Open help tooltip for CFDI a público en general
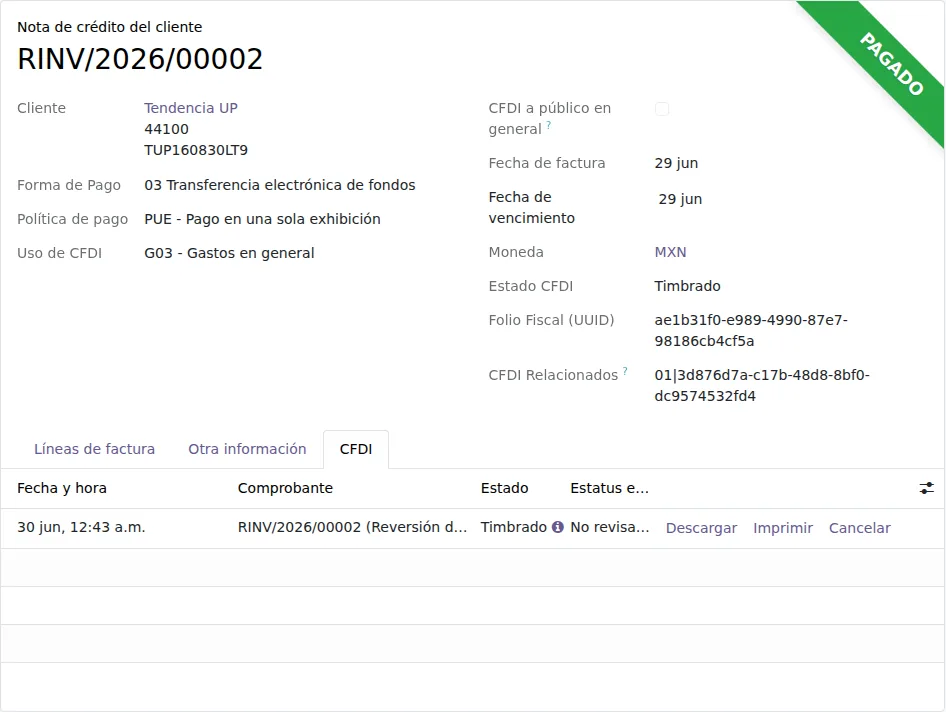This screenshot has width=946, height=712. (x=548, y=124)
